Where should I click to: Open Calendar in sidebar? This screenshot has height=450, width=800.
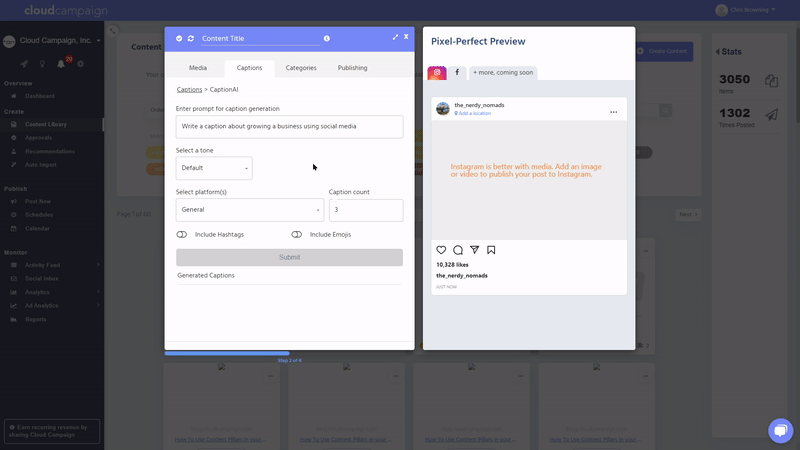point(37,229)
